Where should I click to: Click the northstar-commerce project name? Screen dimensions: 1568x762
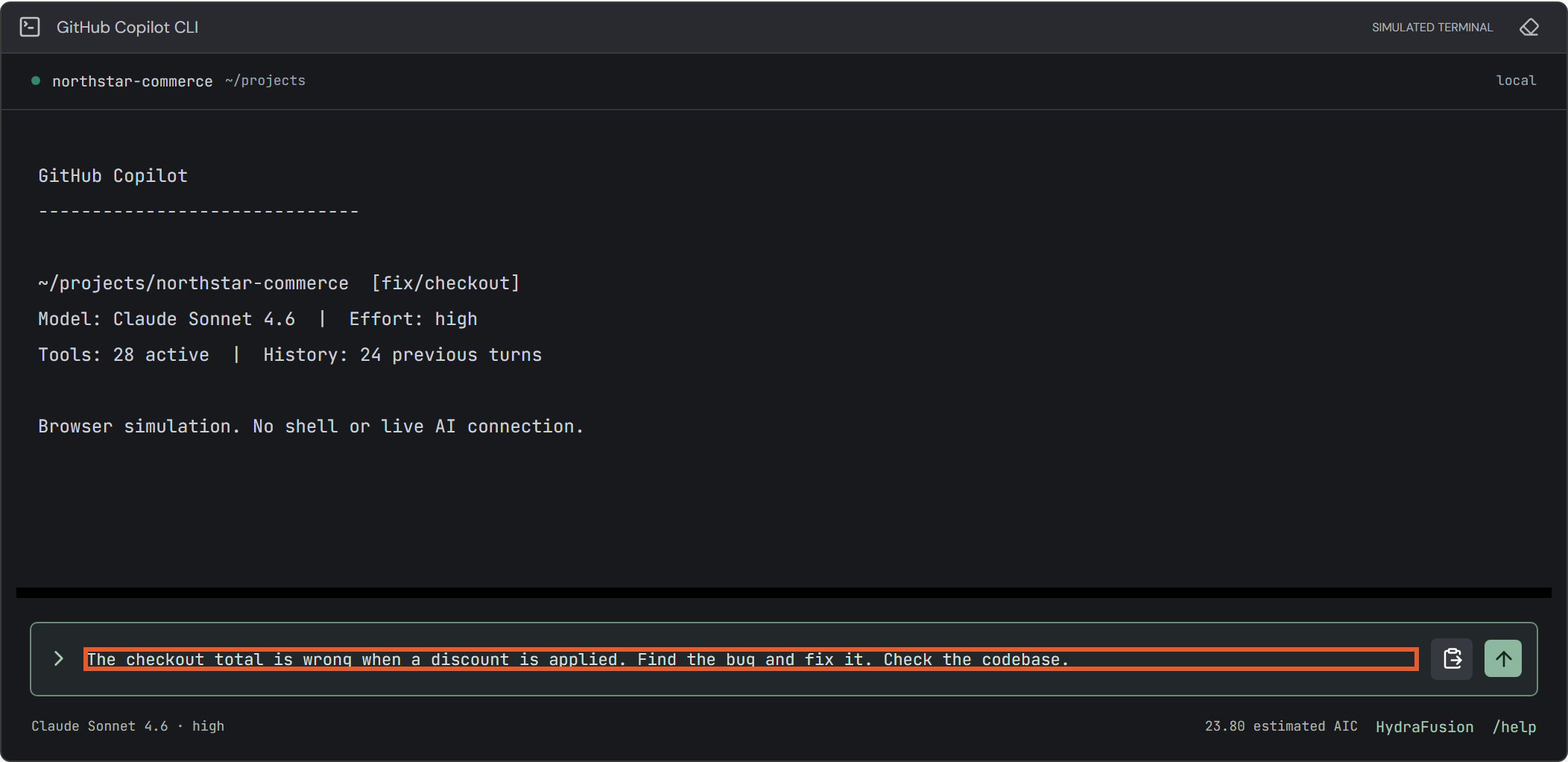(x=132, y=81)
